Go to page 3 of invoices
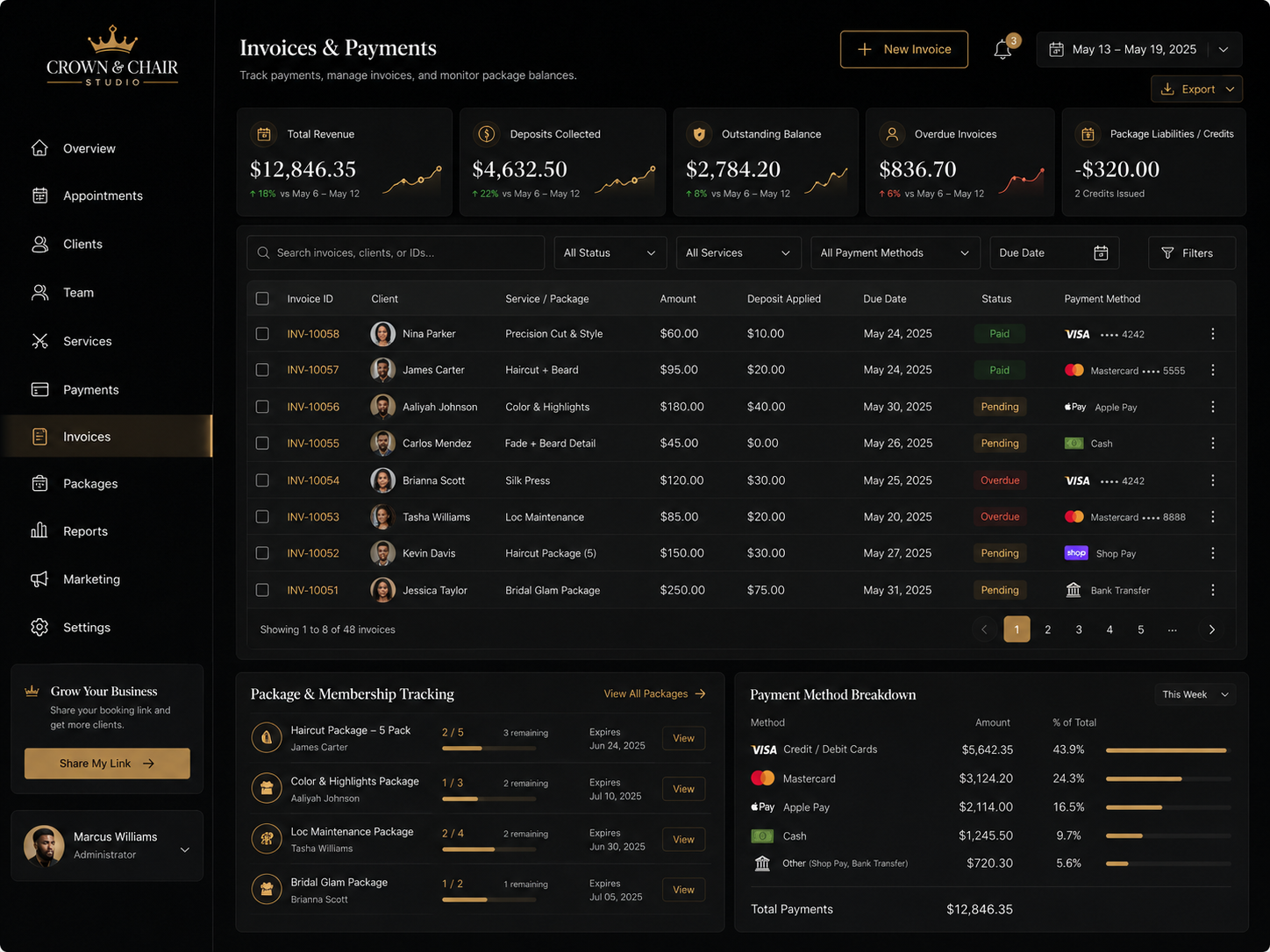 (1079, 629)
